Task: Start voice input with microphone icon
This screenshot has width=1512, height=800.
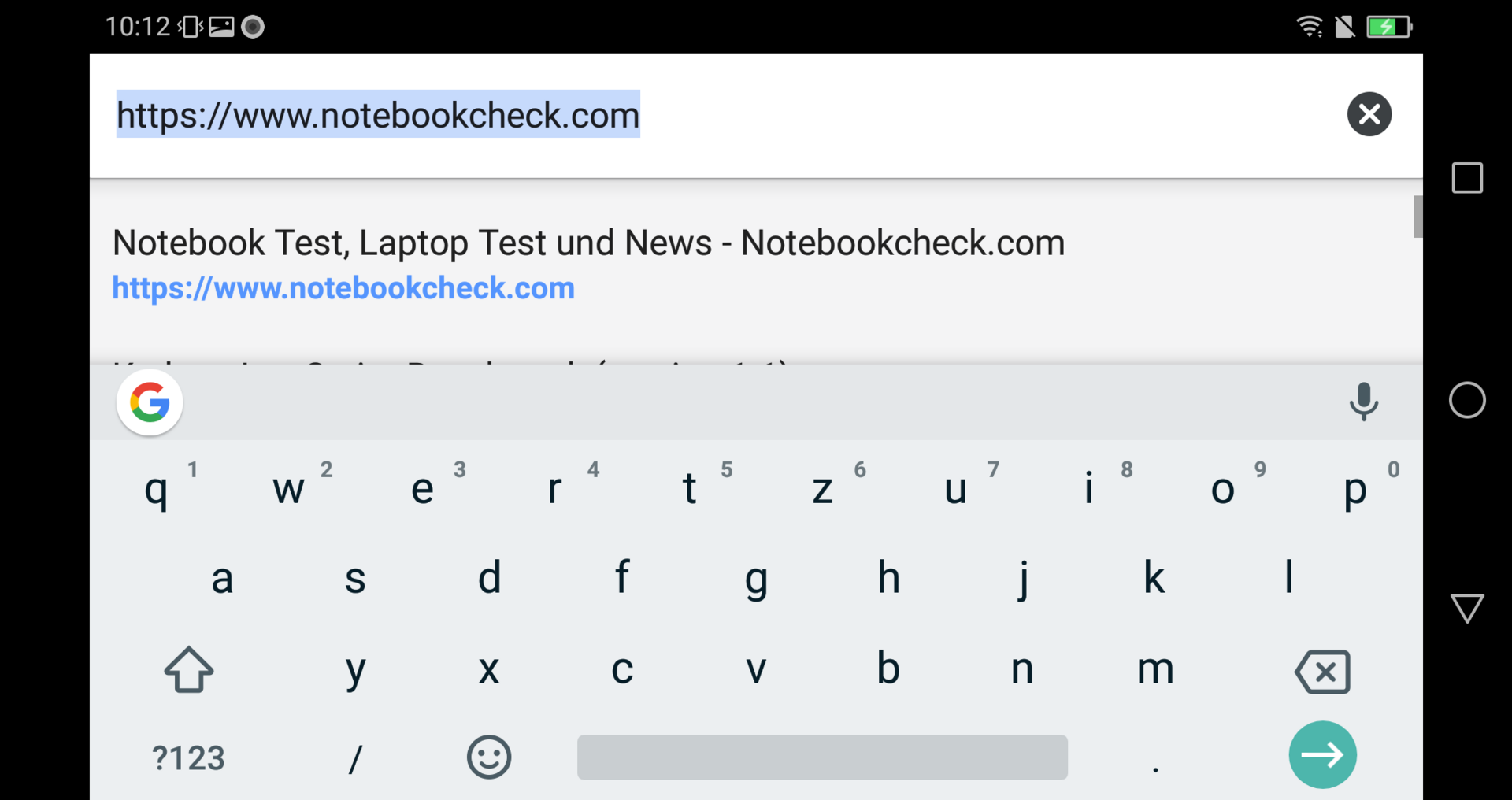Action: tap(1363, 402)
